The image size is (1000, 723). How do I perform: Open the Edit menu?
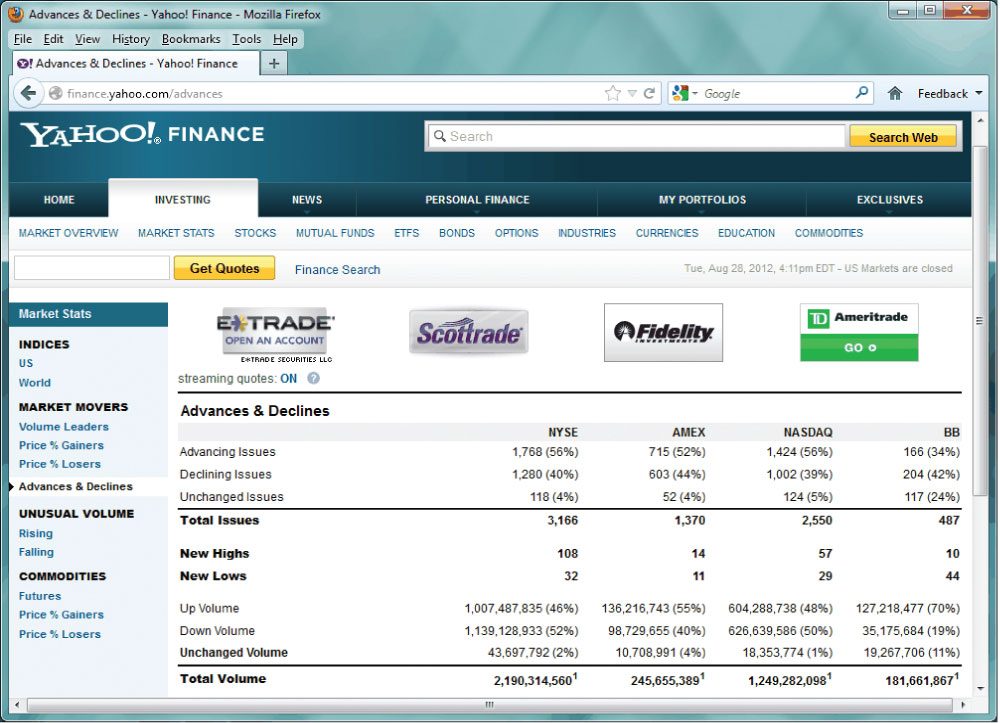click(53, 39)
